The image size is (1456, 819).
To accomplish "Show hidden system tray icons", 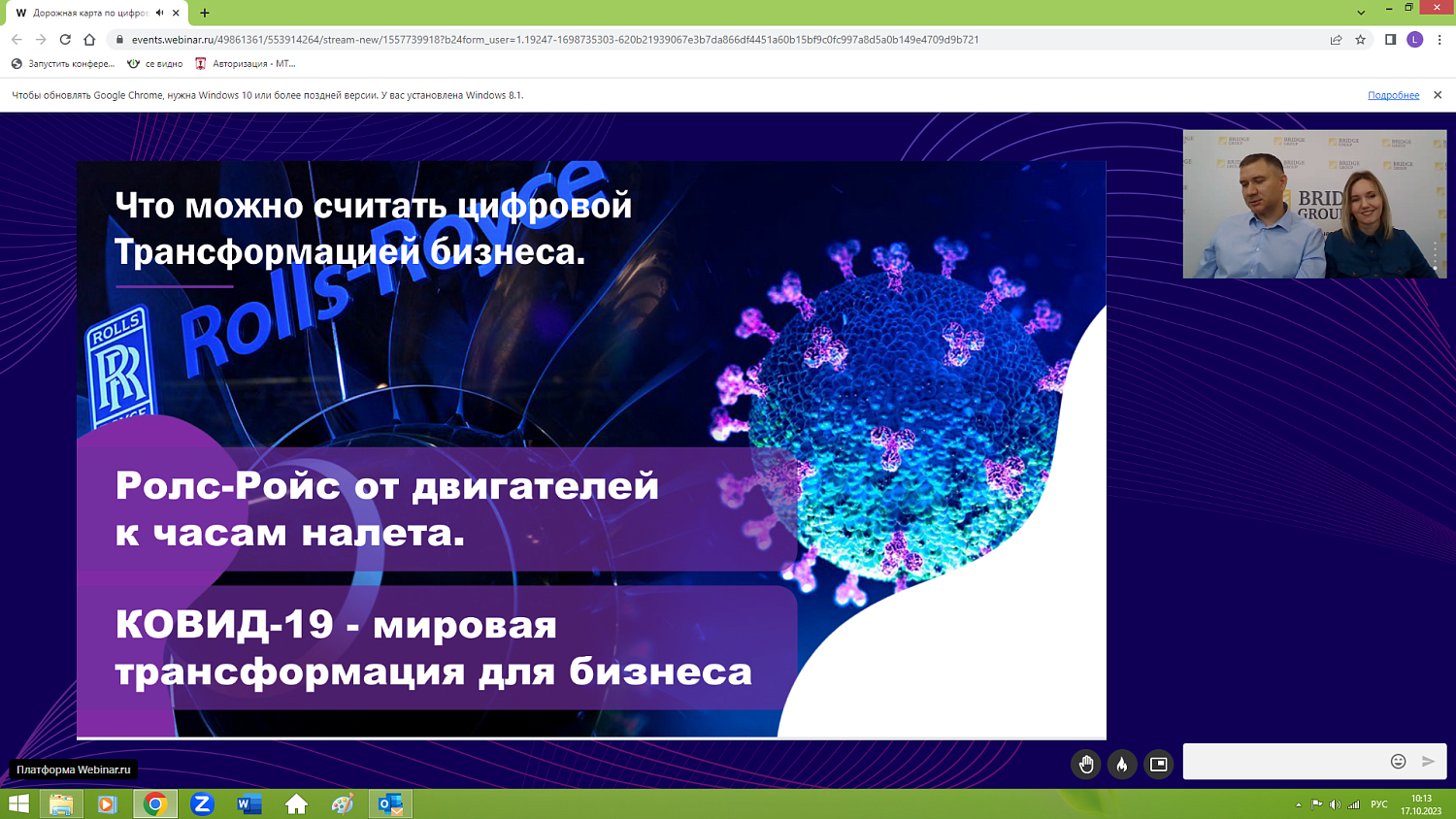I will tap(1298, 804).
